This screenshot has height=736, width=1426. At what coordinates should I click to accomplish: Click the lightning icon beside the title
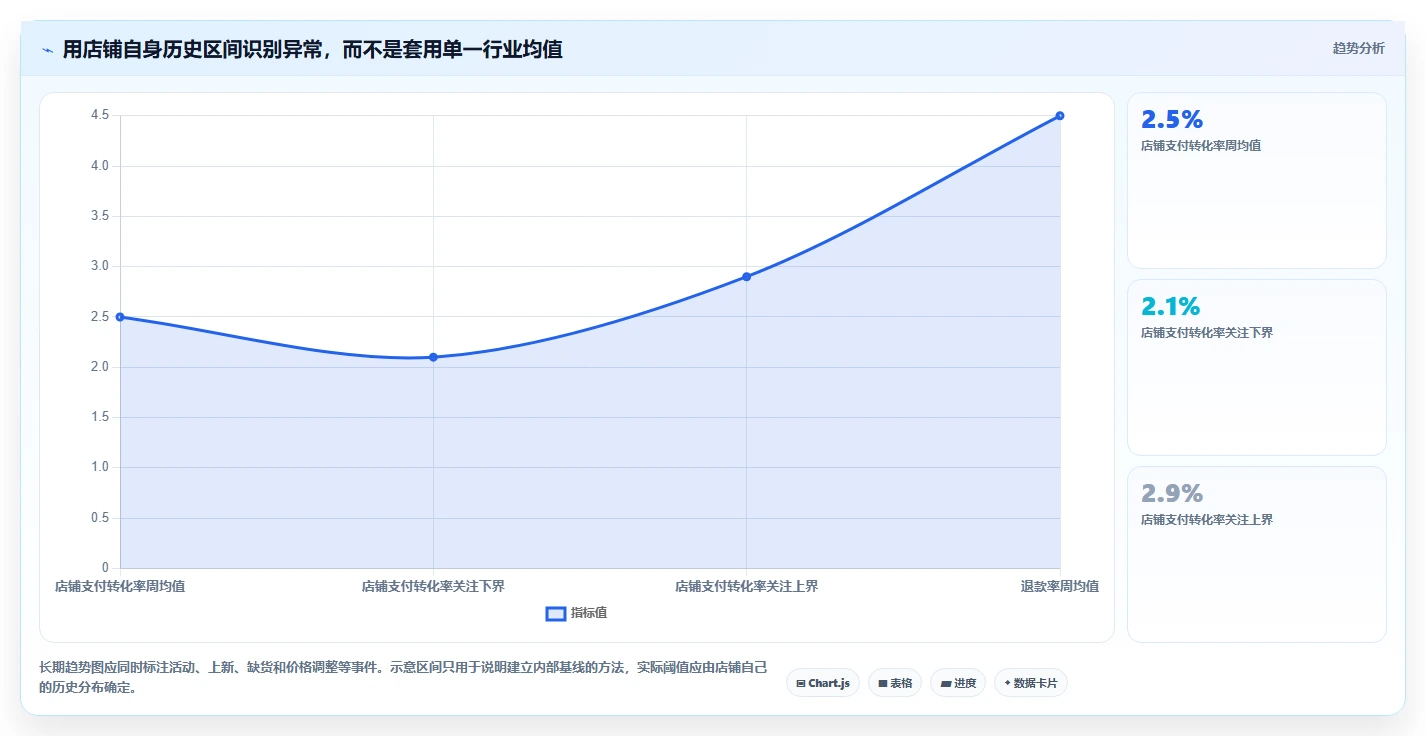(48, 50)
